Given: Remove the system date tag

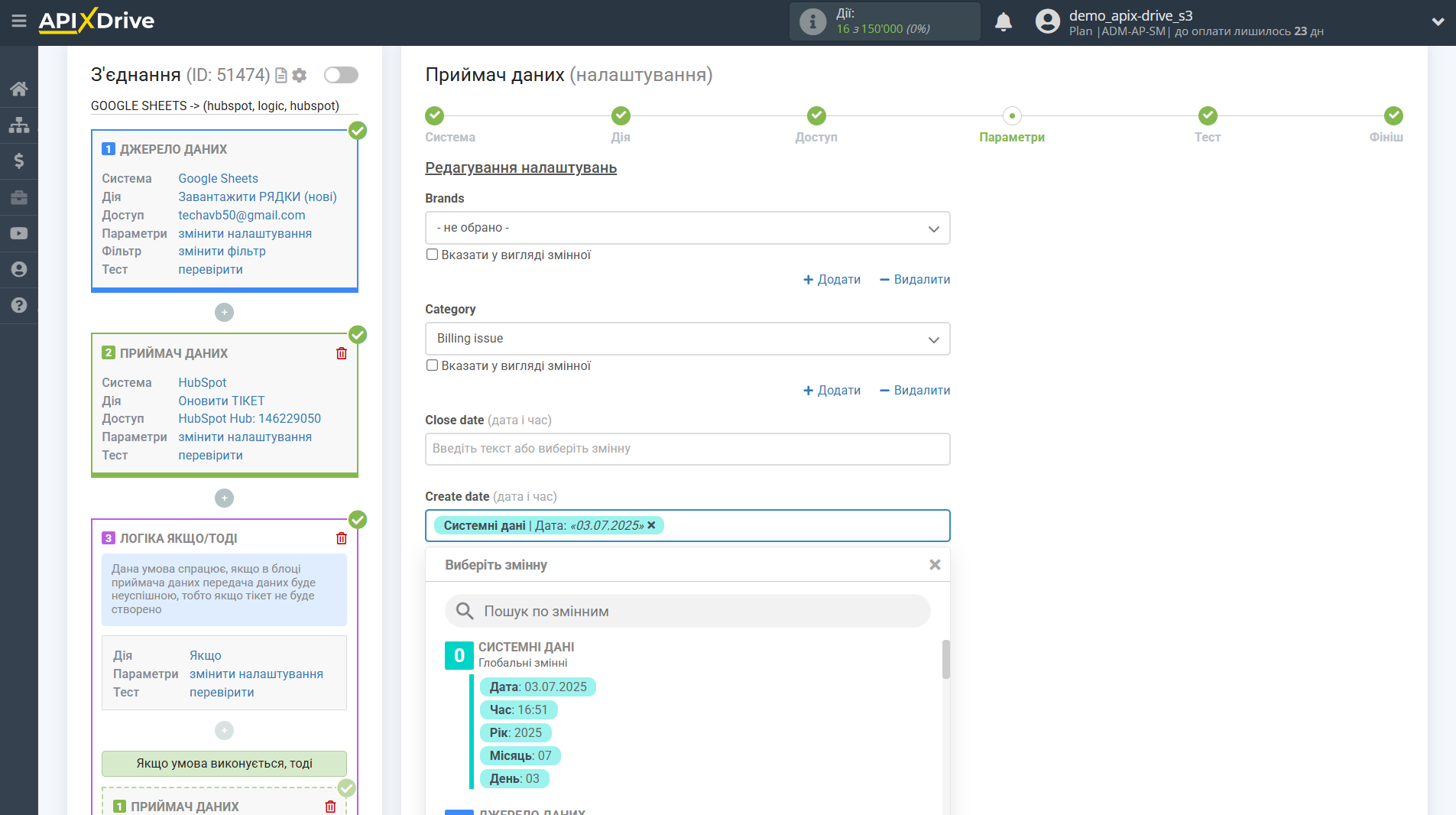Looking at the screenshot, I should coord(651,525).
